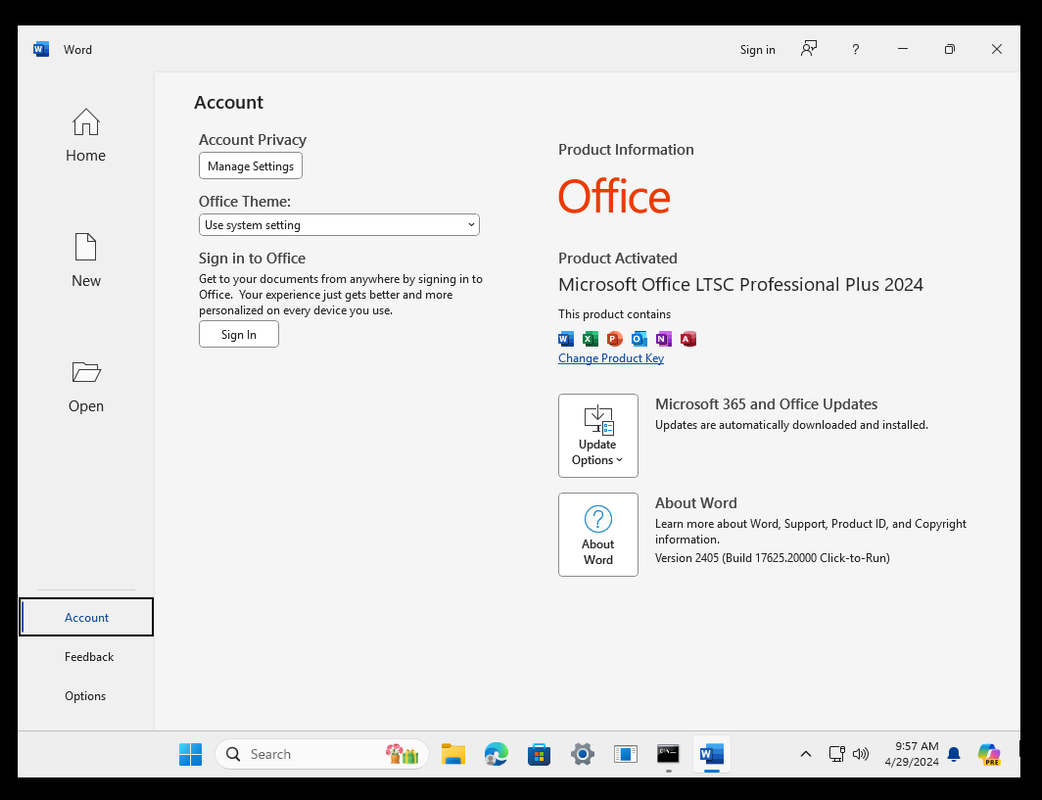The width and height of the screenshot is (1042, 800).
Task: Open the Change Product Key link
Action: [611, 358]
